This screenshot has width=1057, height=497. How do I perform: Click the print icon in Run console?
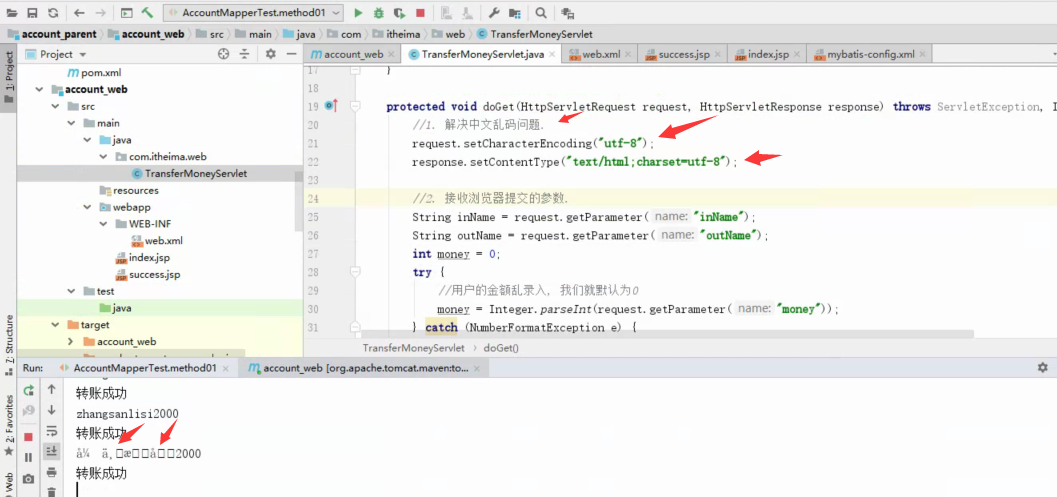51,471
